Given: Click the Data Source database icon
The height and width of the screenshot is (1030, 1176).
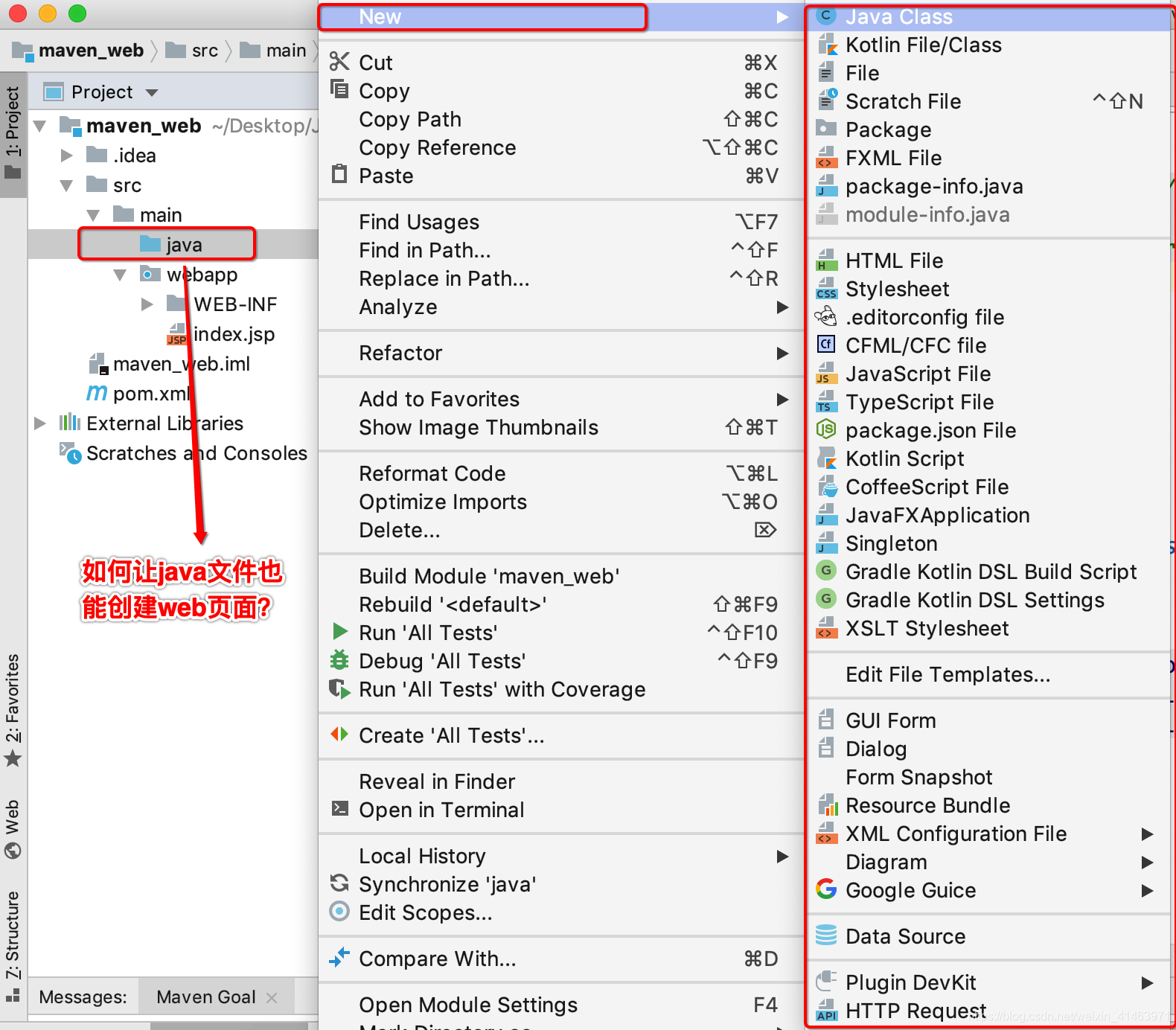Looking at the screenshot, I should tap(826, 935).
